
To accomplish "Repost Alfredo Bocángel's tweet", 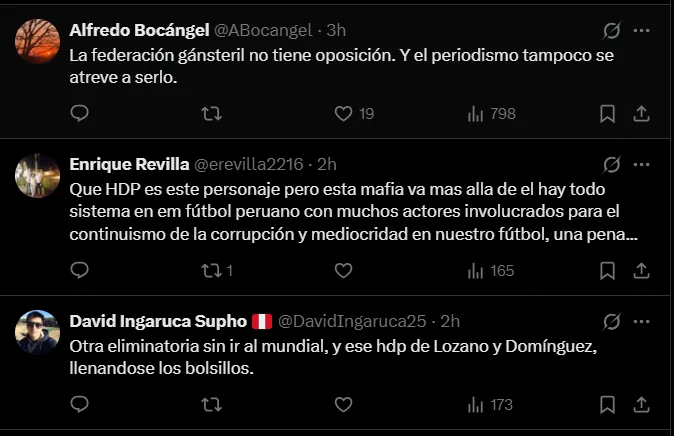I will coord(211,114).
